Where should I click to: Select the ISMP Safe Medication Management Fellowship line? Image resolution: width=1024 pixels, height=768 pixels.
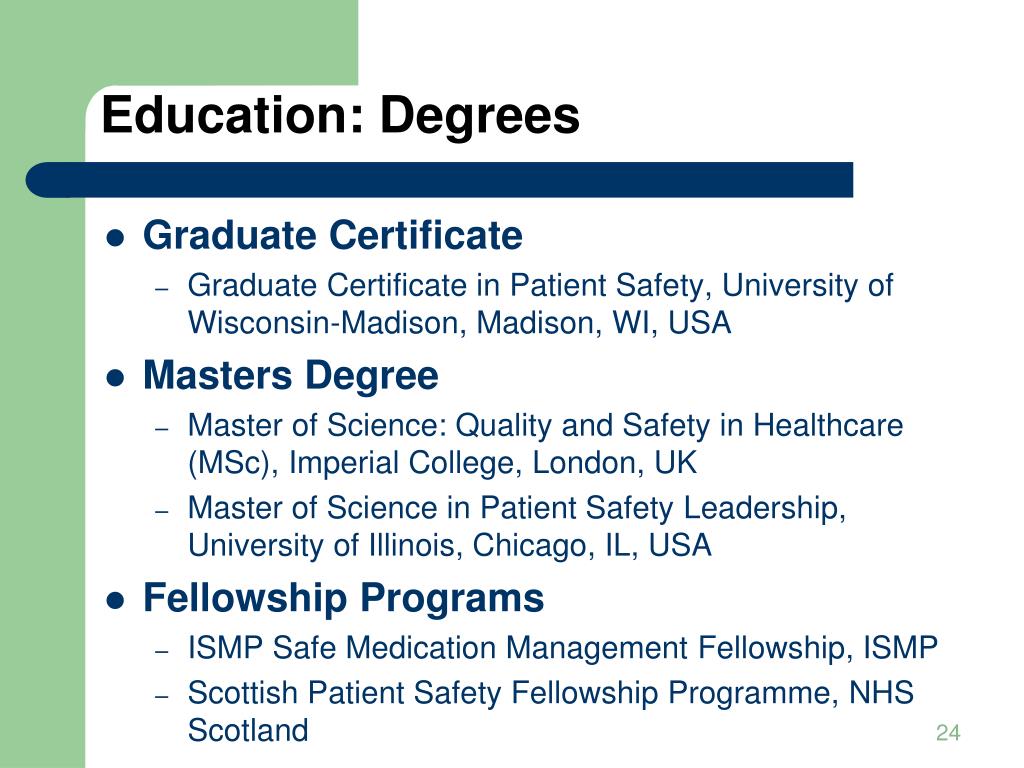coord(562,648)
